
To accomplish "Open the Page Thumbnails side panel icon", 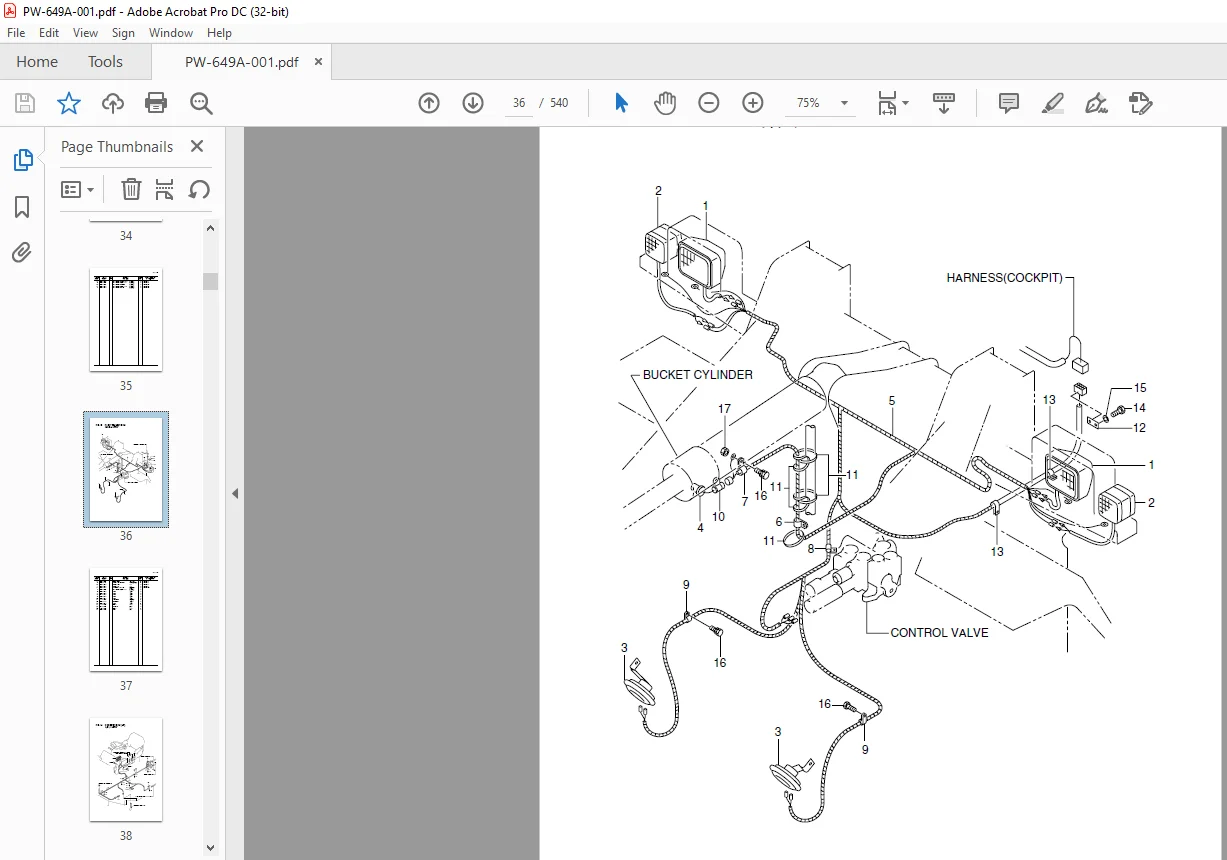I will 22,160.
